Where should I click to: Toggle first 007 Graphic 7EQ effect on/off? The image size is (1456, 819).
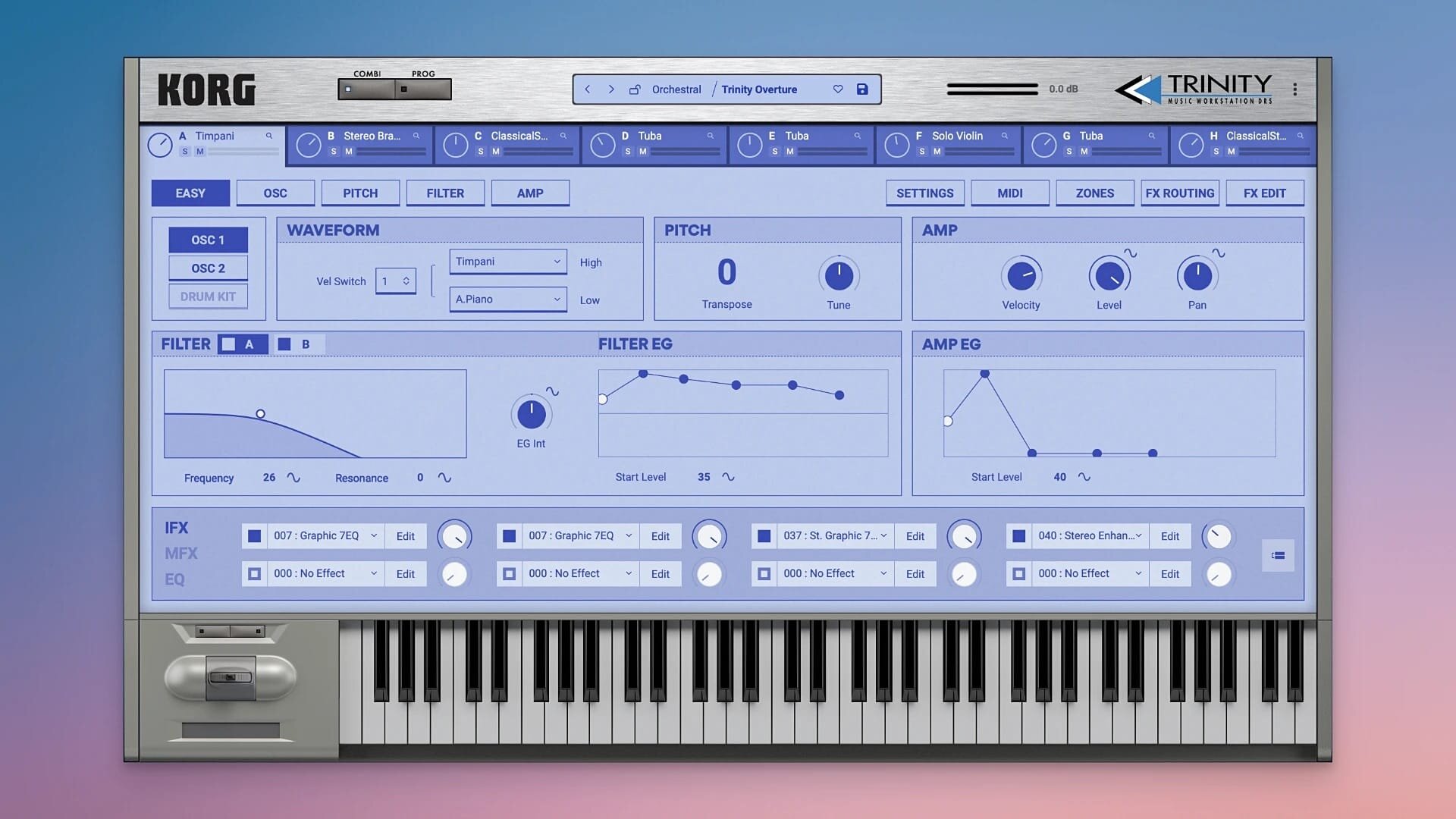pos(255,536)
